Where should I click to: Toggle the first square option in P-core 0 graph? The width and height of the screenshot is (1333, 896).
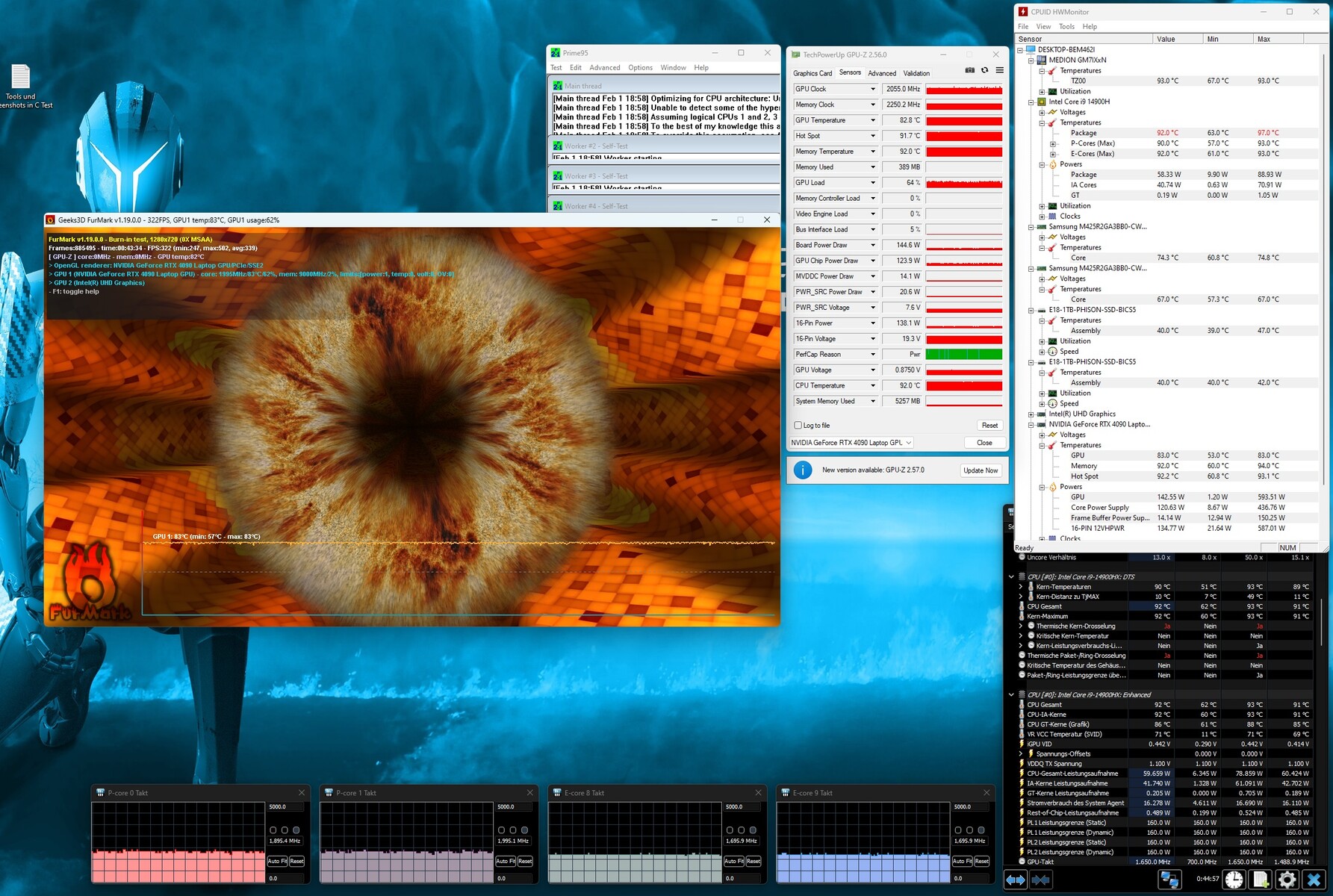click(x=273, y=830)
